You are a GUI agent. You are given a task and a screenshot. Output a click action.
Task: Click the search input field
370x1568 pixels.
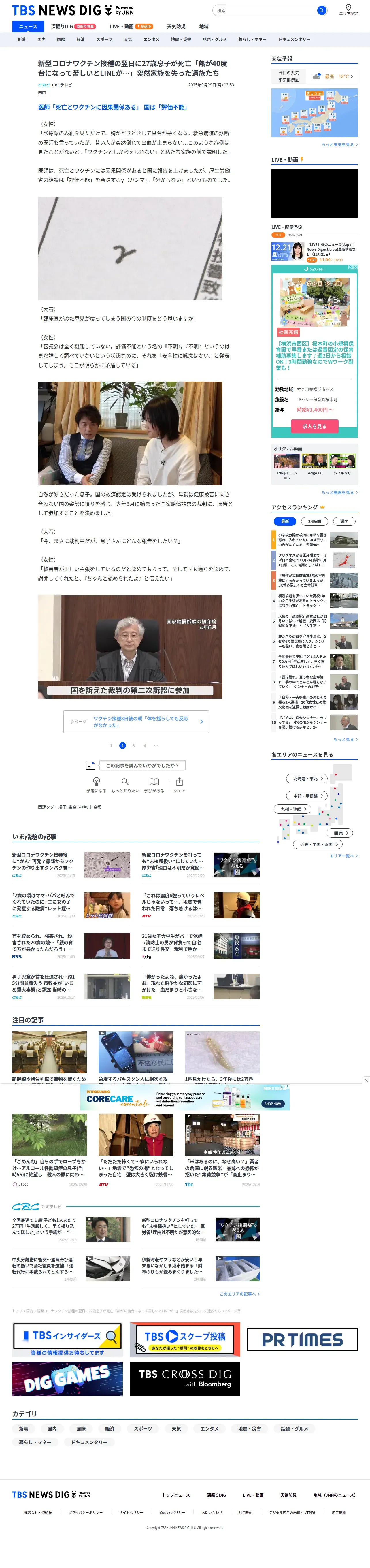pyautogui.click(x=265, y=10)
